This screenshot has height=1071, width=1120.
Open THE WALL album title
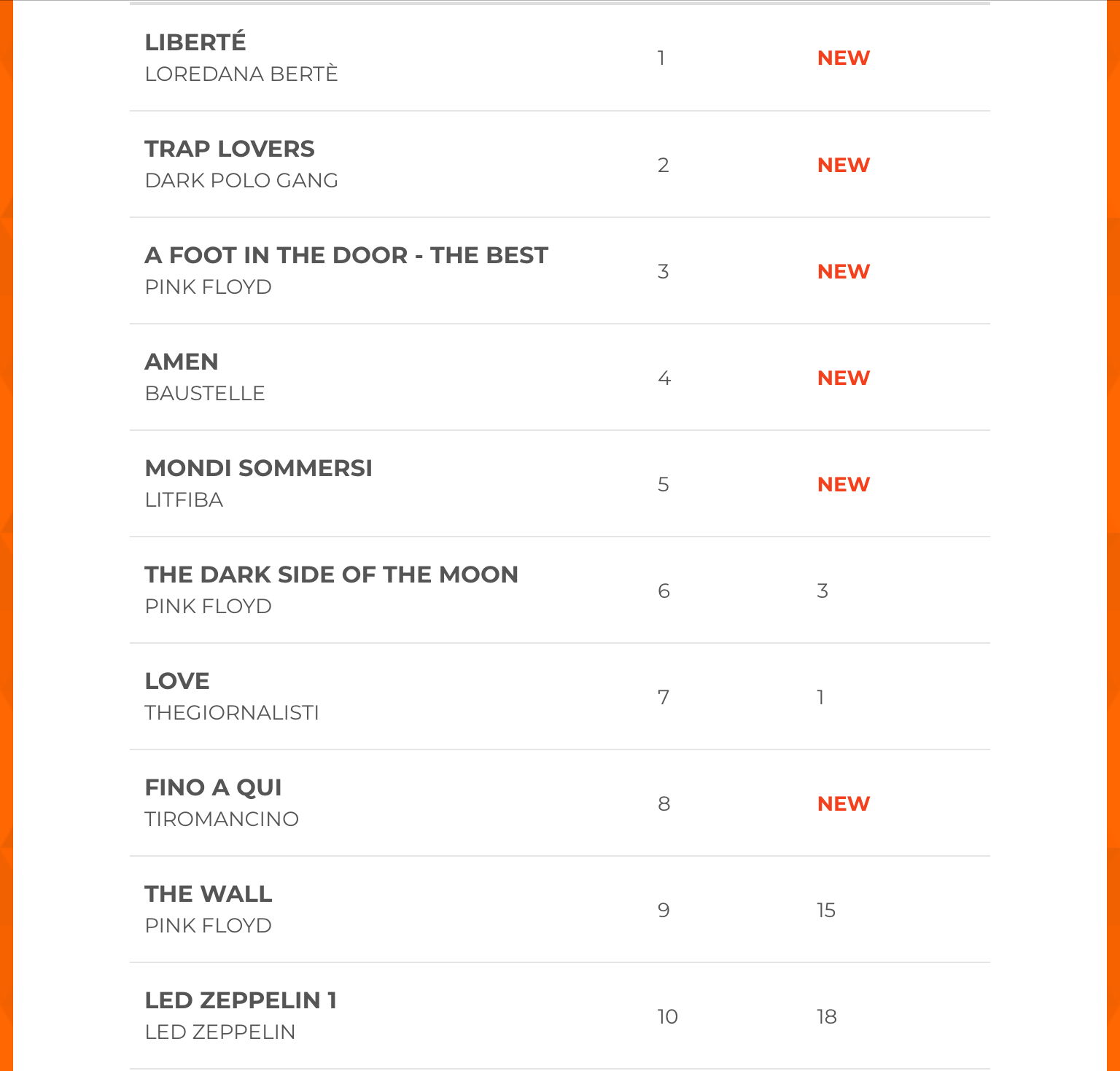click(209, 894)
